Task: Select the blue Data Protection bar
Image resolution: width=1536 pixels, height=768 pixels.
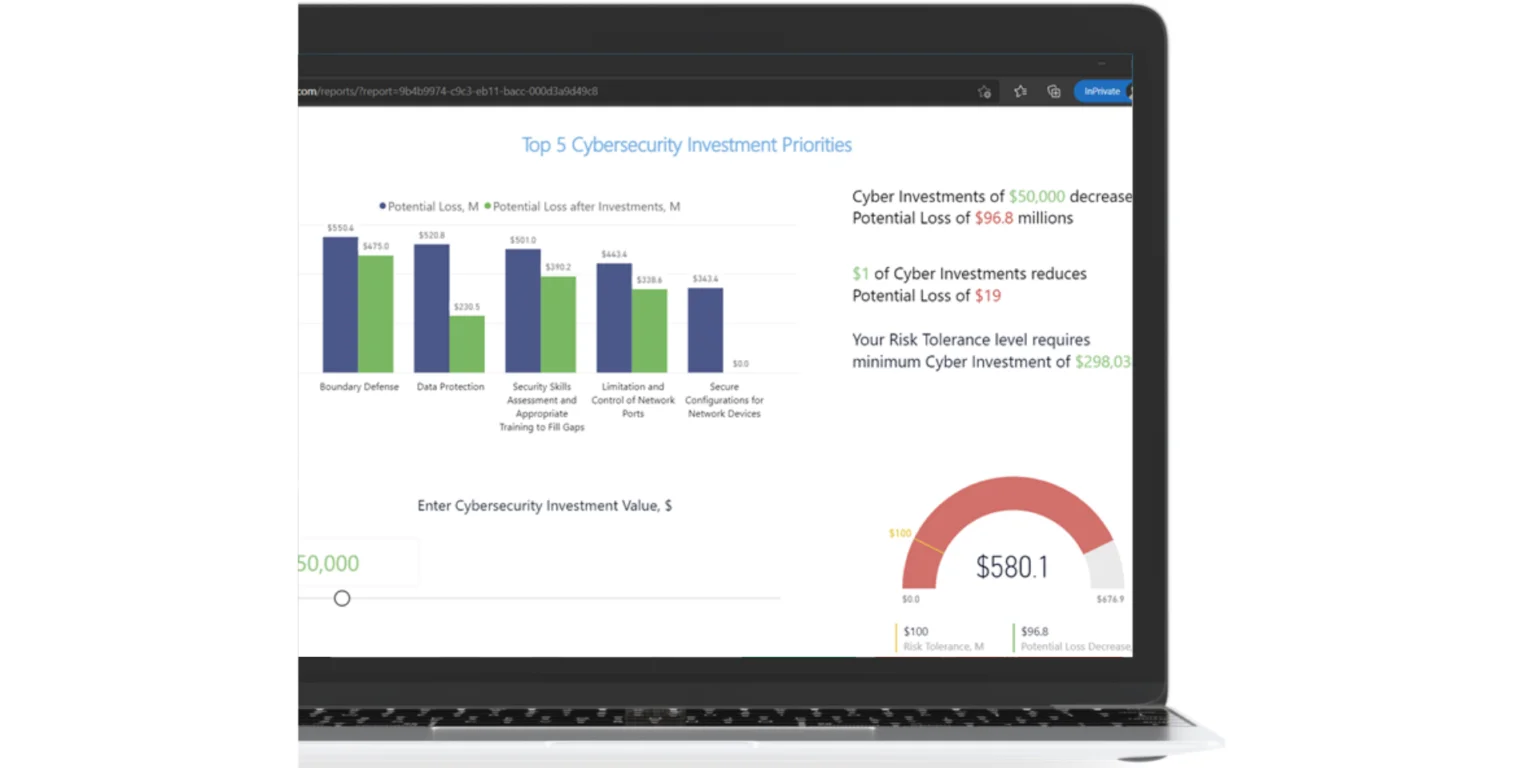Action: tap(431, 308)
